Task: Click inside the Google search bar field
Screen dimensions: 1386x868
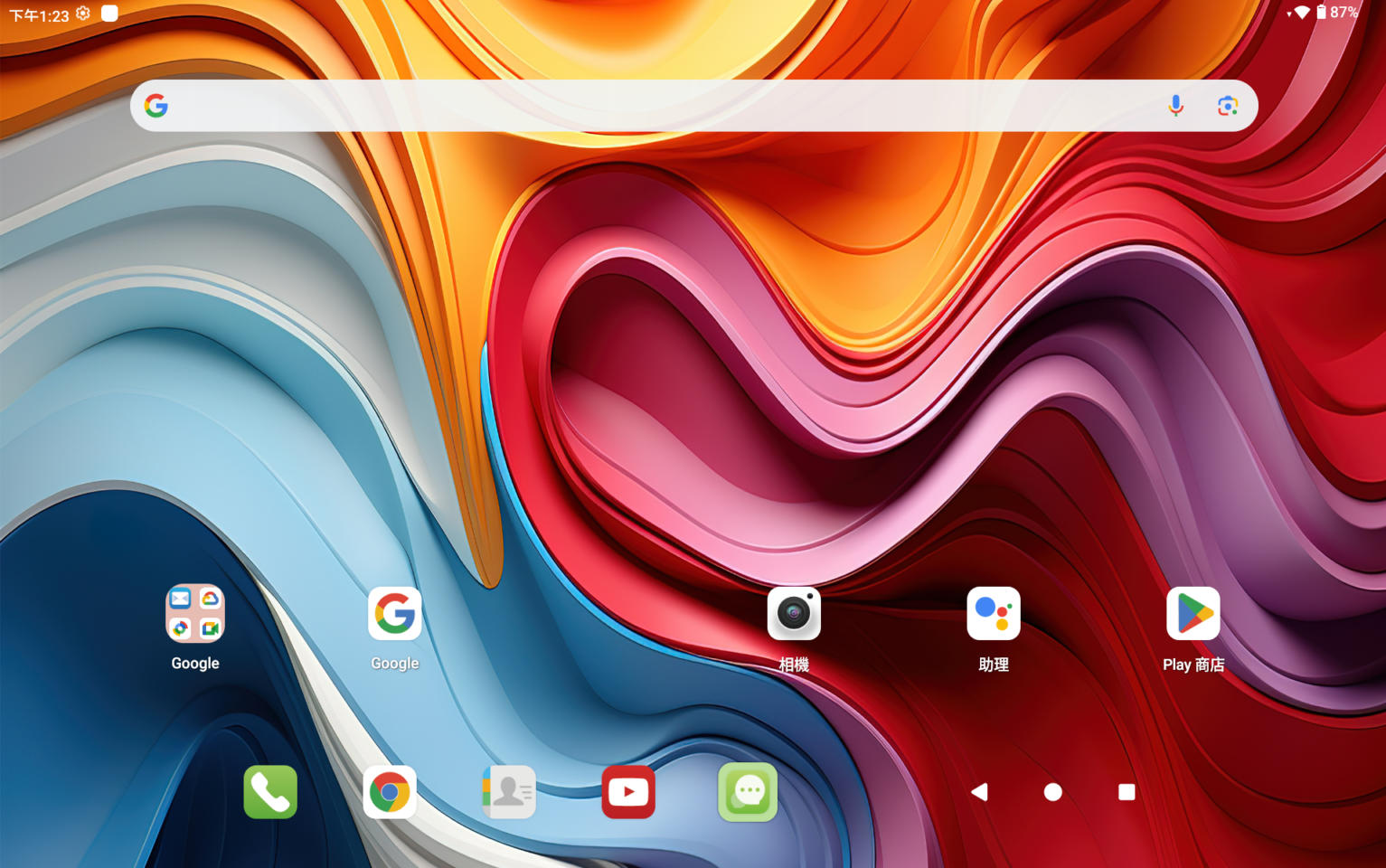Action: 694,106
